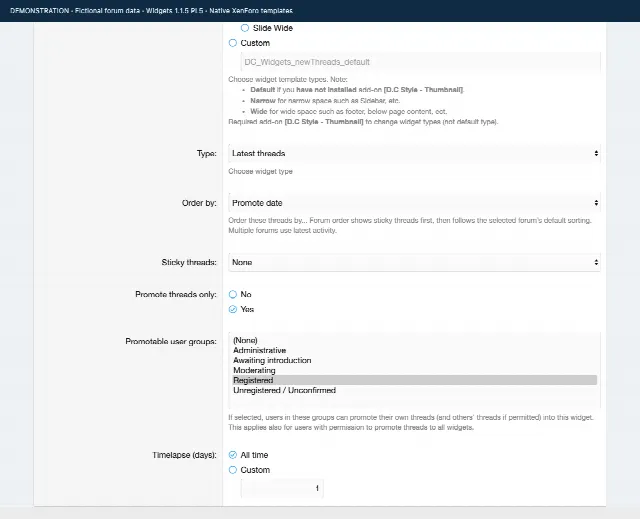
Task: Click the DEMONSTRATION header banner text
Action: [151, 11]
